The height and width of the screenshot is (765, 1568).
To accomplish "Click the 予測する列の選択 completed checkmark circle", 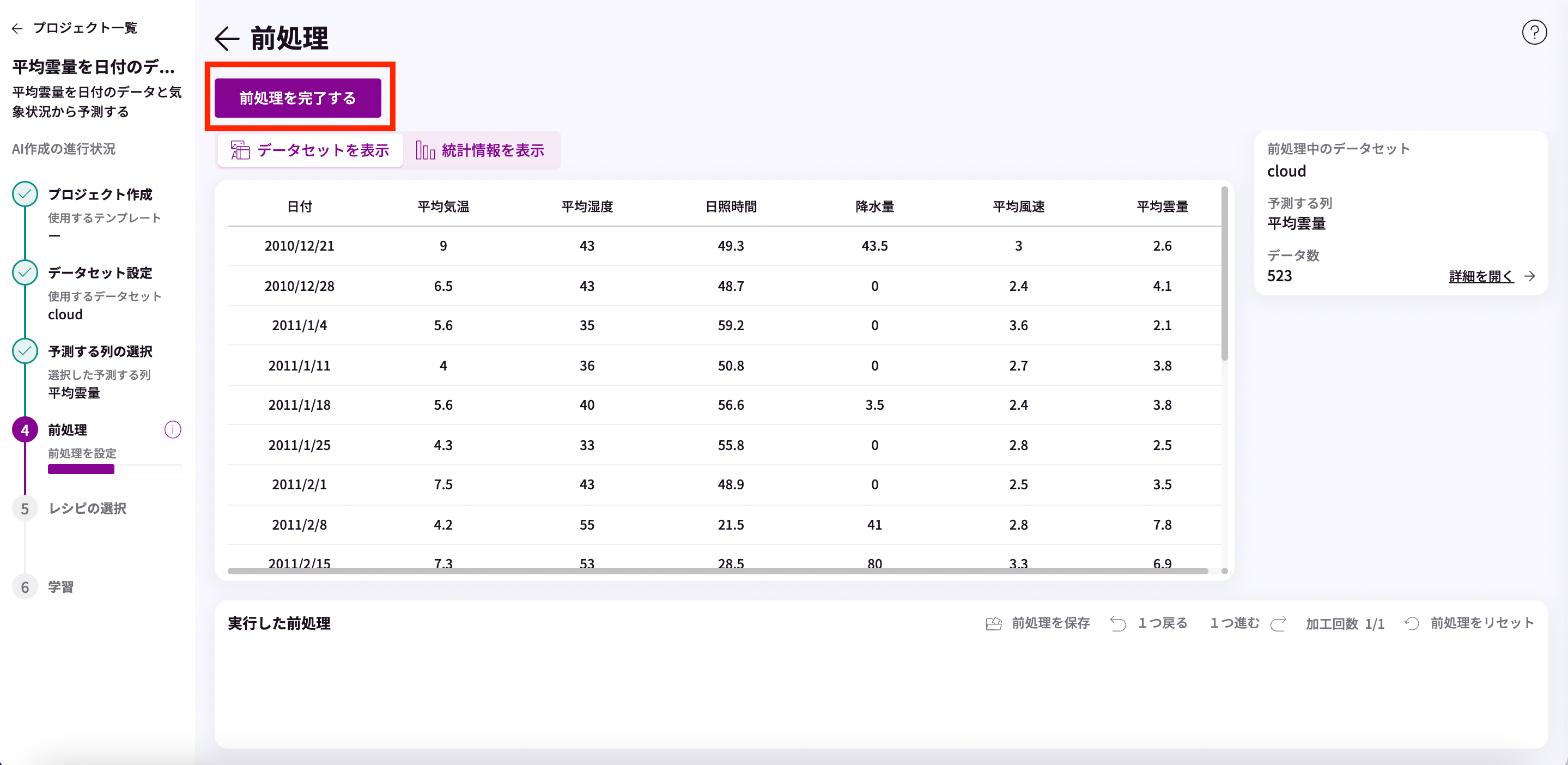I will pos(25,351).
